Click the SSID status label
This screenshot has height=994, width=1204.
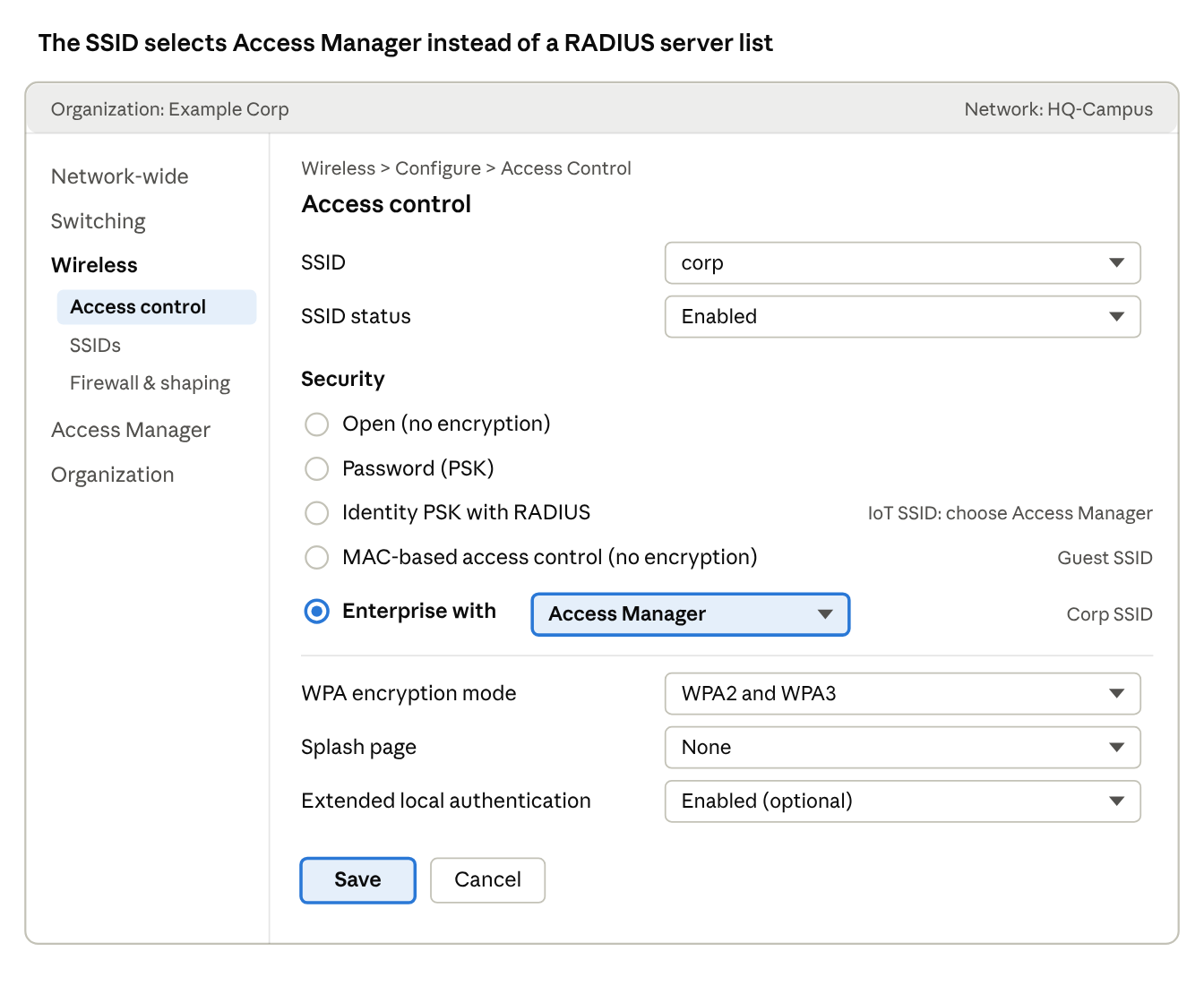tap(356, 316)
